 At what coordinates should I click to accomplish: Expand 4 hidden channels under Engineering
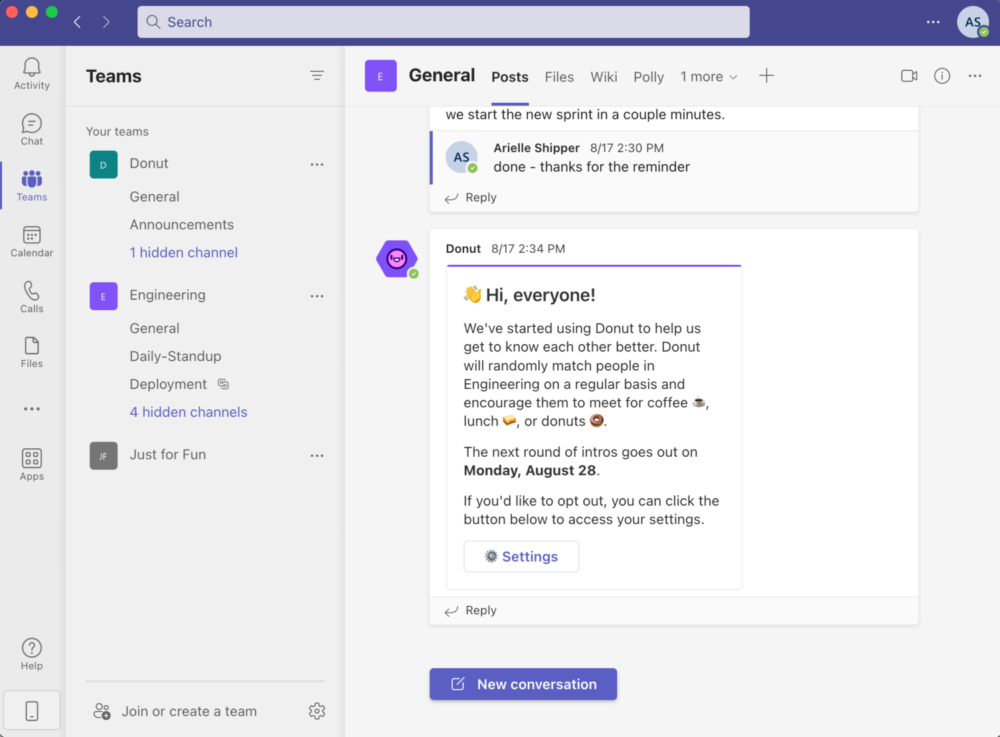[x=188, y=412]
